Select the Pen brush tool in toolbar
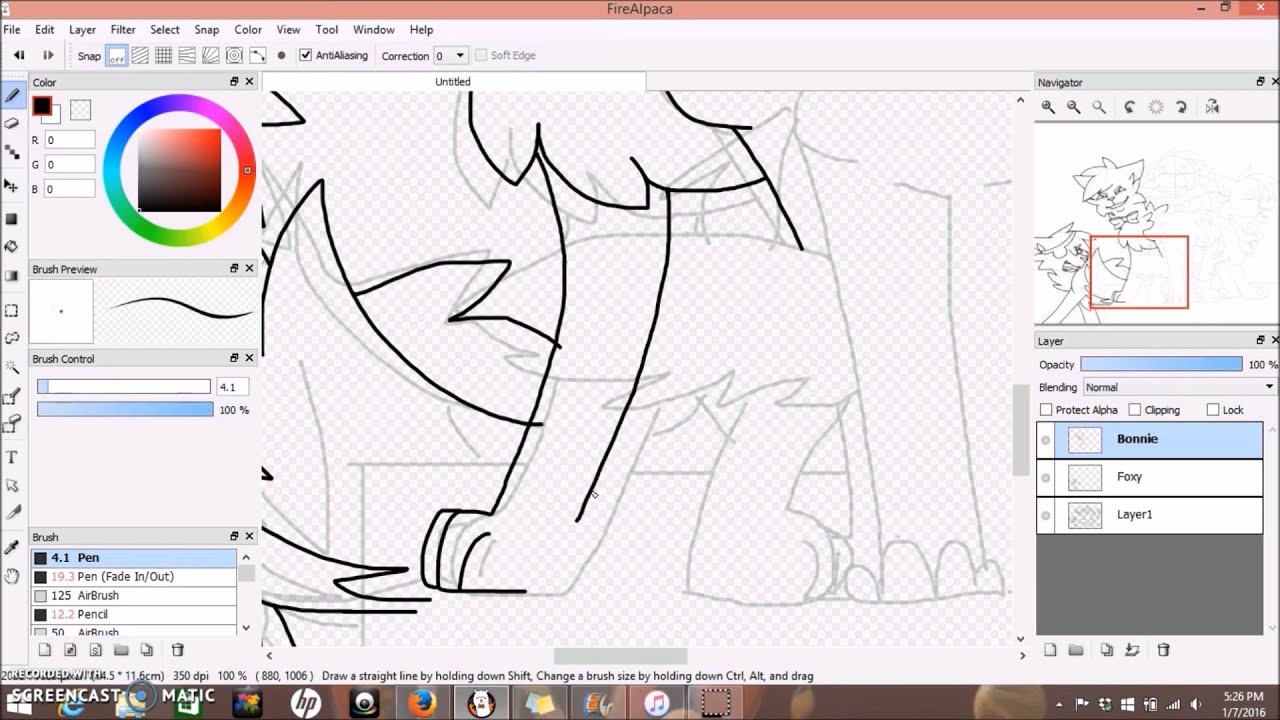The height and width of the screenshot is (720, 1280). click(12, 96)
